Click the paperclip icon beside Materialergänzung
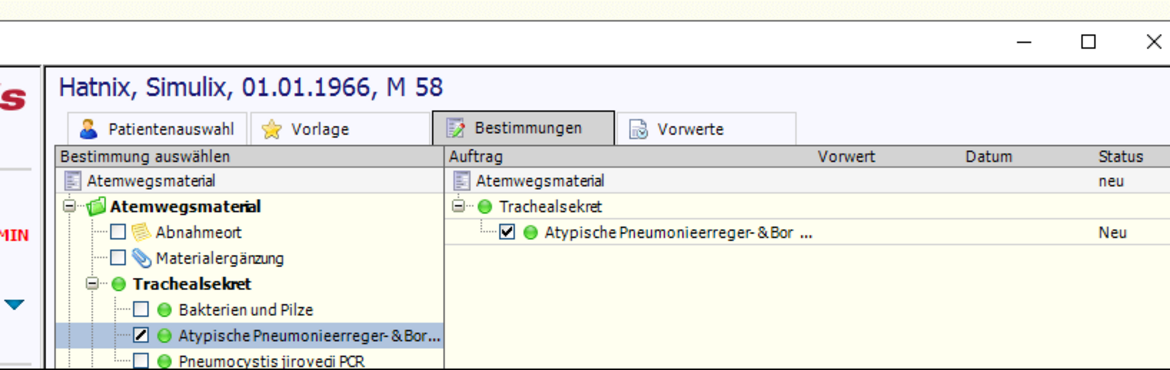This screenshot has height=370, width=1170. (141, 258)
